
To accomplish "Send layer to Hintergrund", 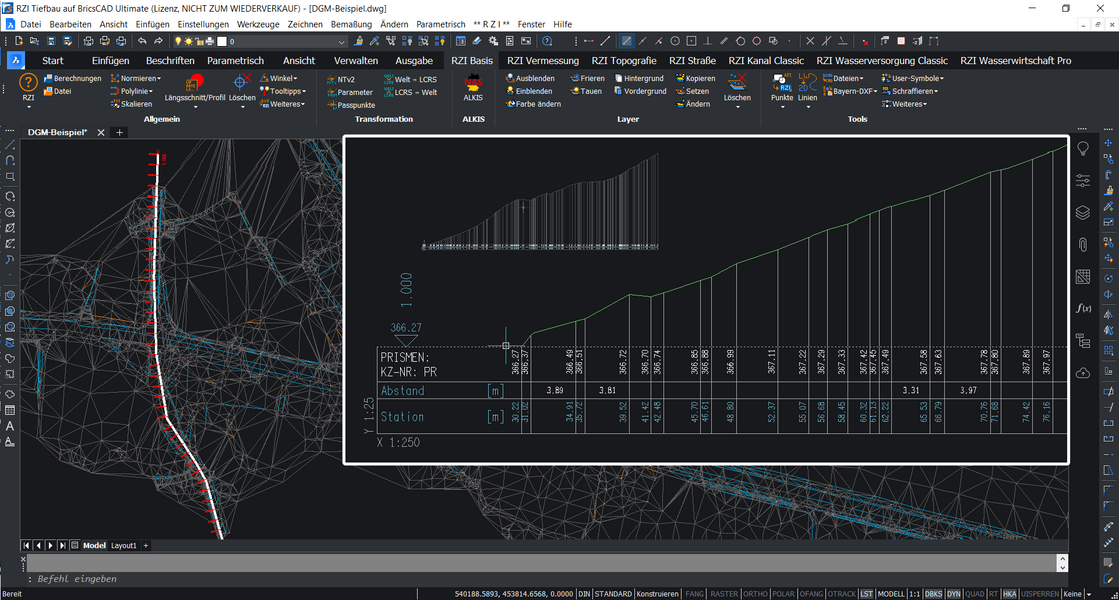I will (639, 78).
